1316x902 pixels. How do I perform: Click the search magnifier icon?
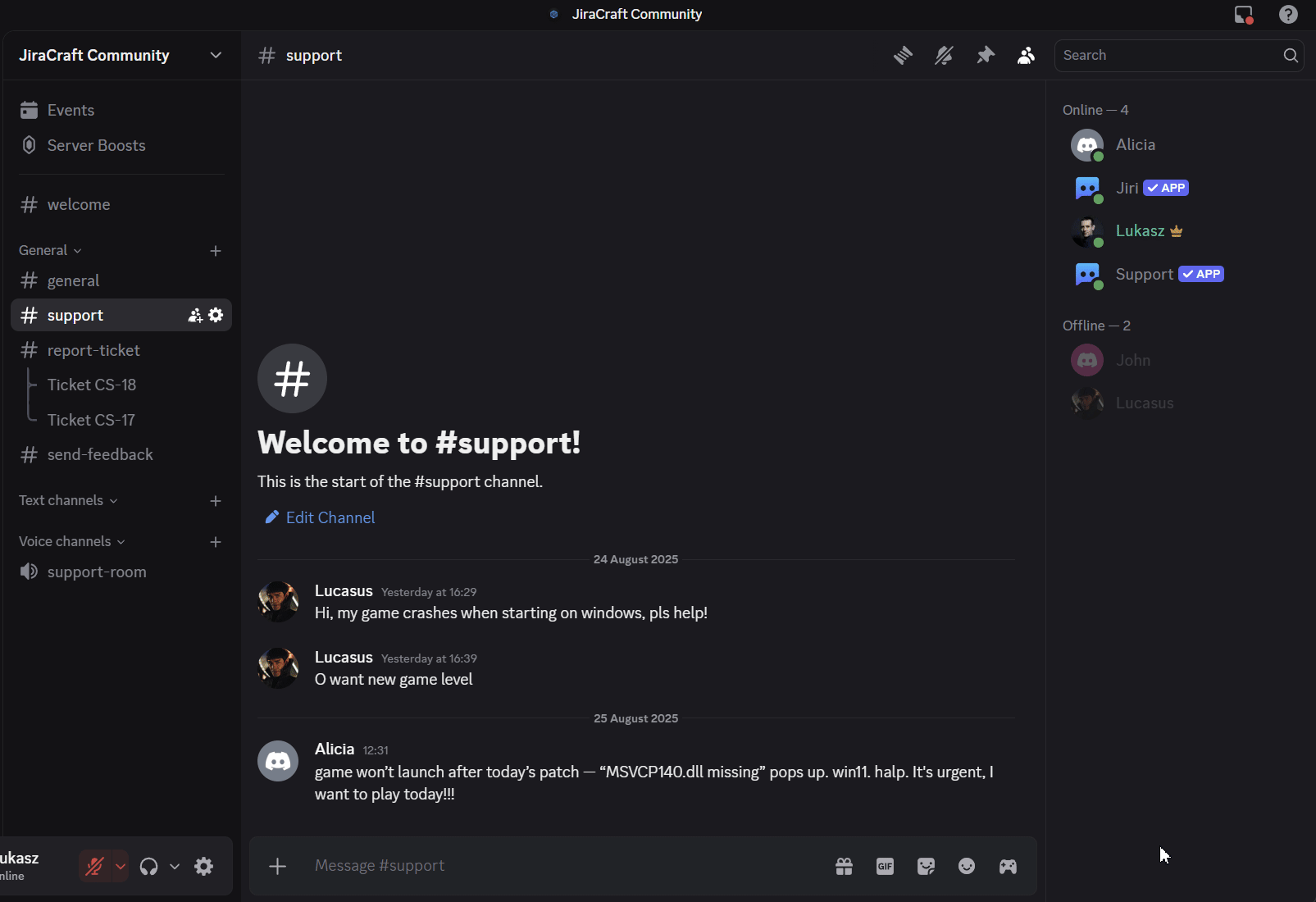tap(1291, 55)
